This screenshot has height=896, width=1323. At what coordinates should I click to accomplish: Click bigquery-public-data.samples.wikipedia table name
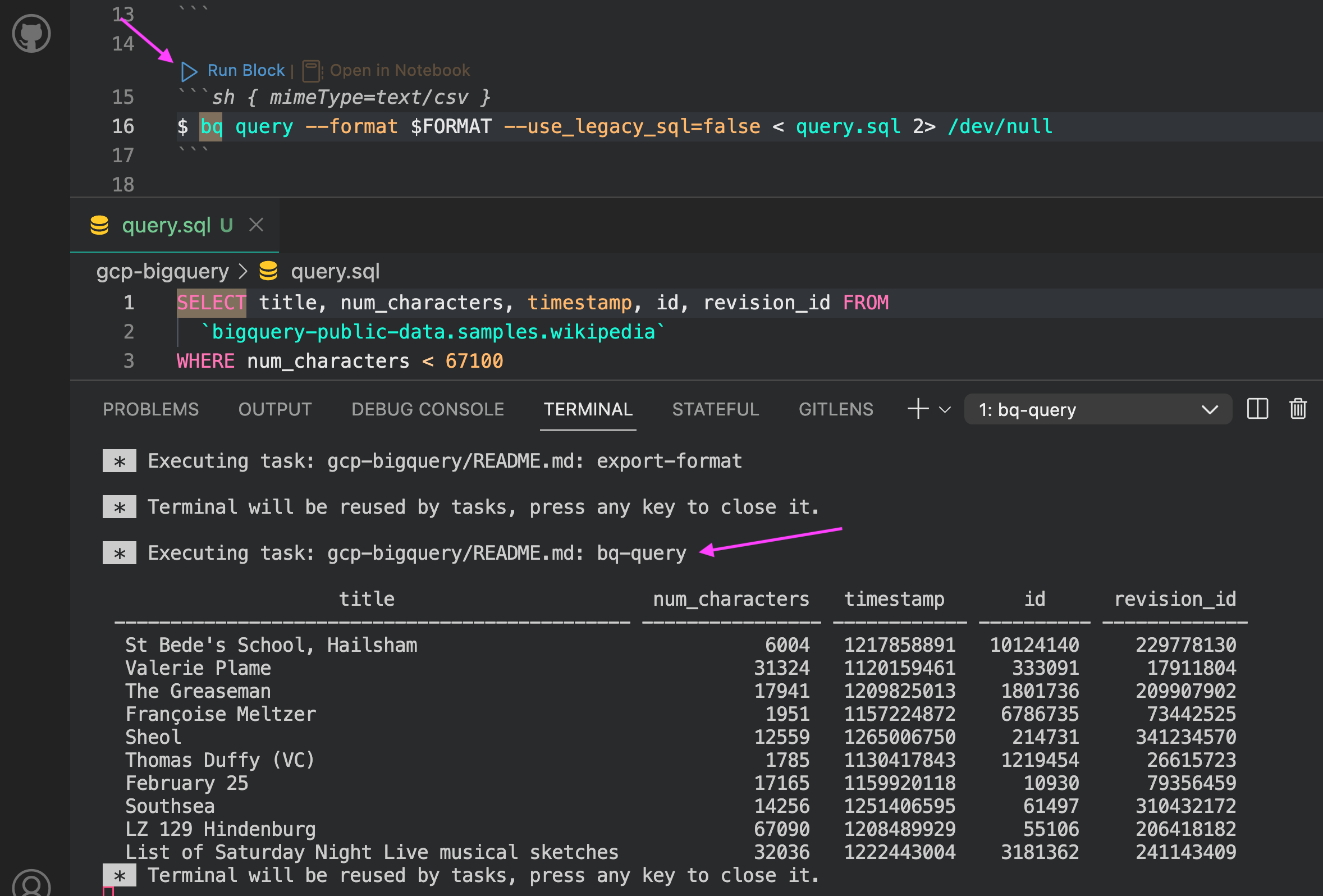(x=433, y=332)
